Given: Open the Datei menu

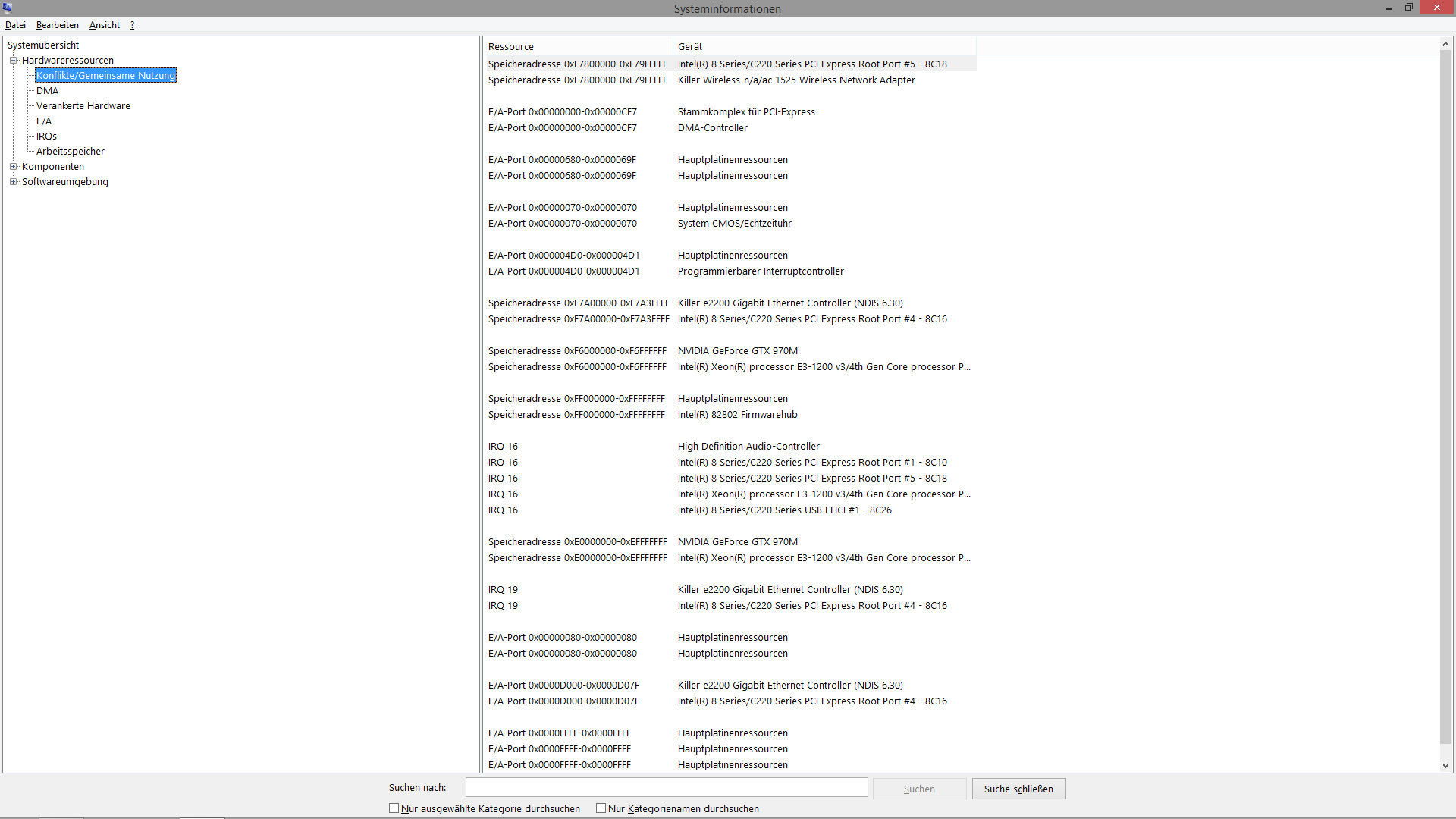Looking at the screenshot, I should click(x=15, y=25).
